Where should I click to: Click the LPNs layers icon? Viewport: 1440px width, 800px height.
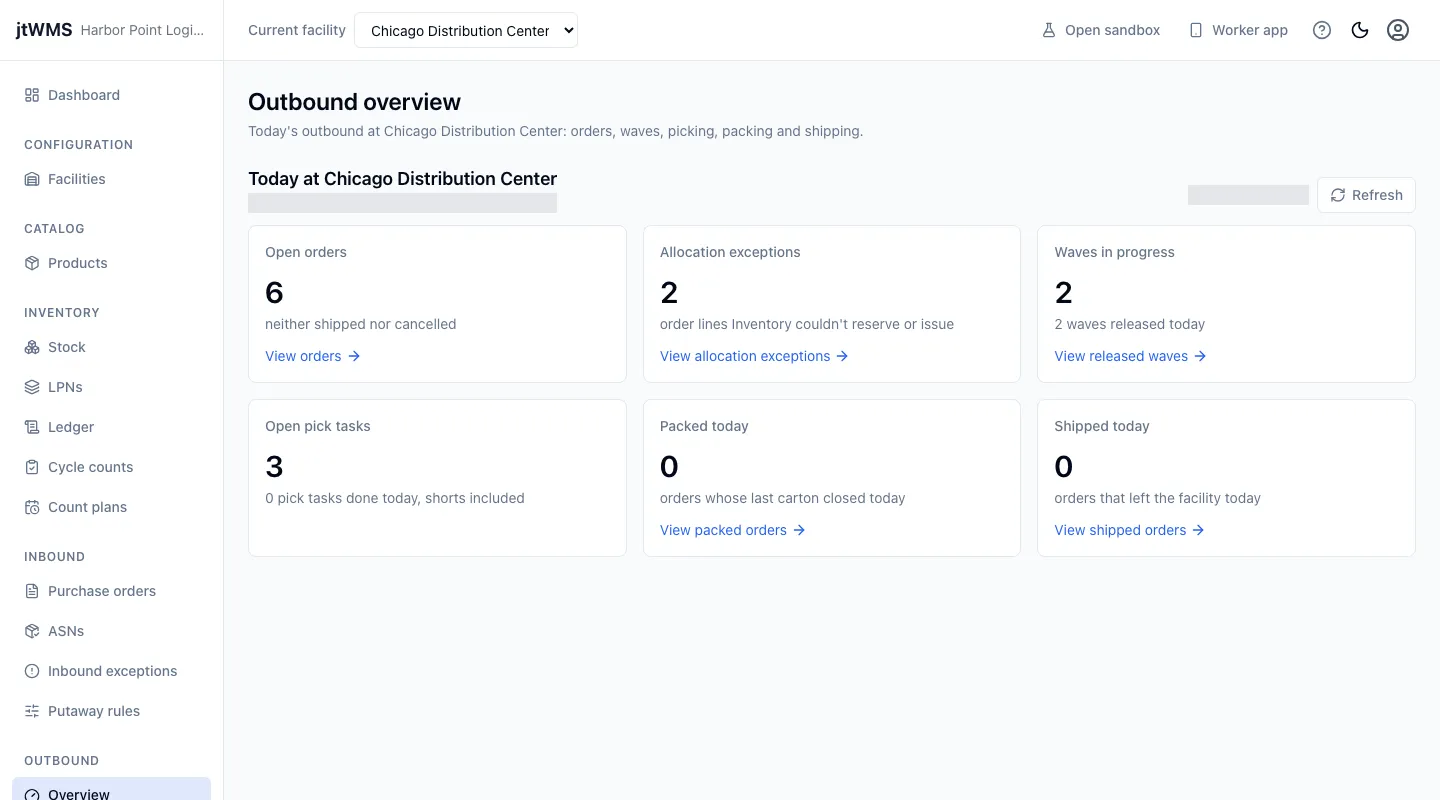point(32,387)
